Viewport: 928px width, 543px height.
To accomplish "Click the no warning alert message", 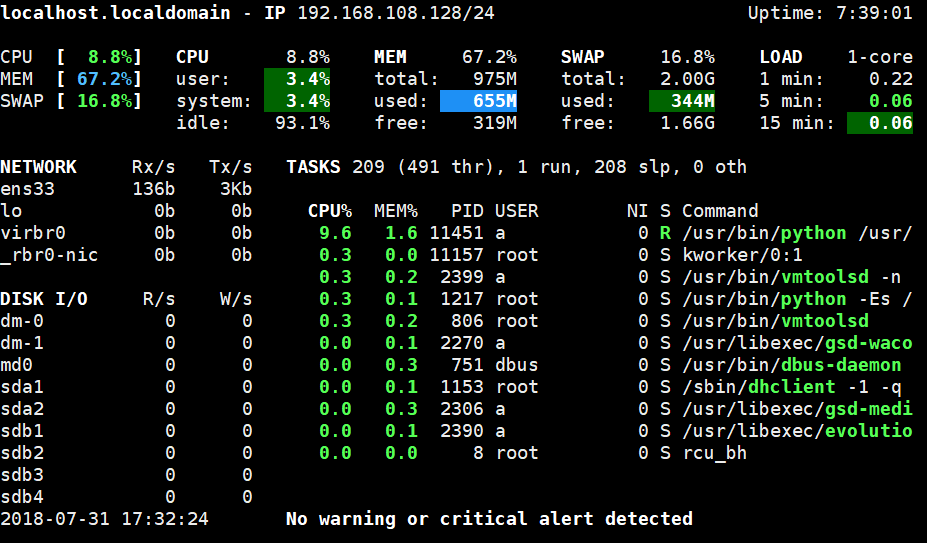I will pos(489,519).
